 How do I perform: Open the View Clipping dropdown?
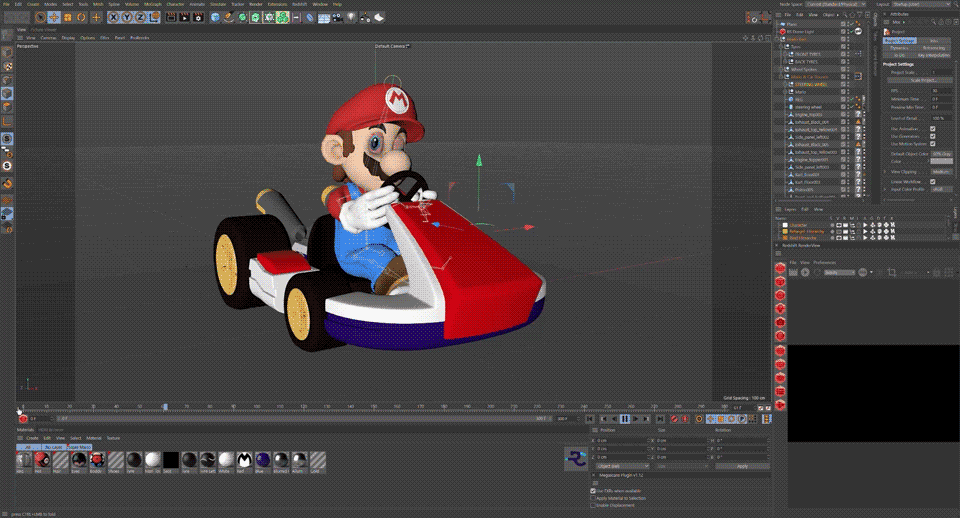(941, 171)
